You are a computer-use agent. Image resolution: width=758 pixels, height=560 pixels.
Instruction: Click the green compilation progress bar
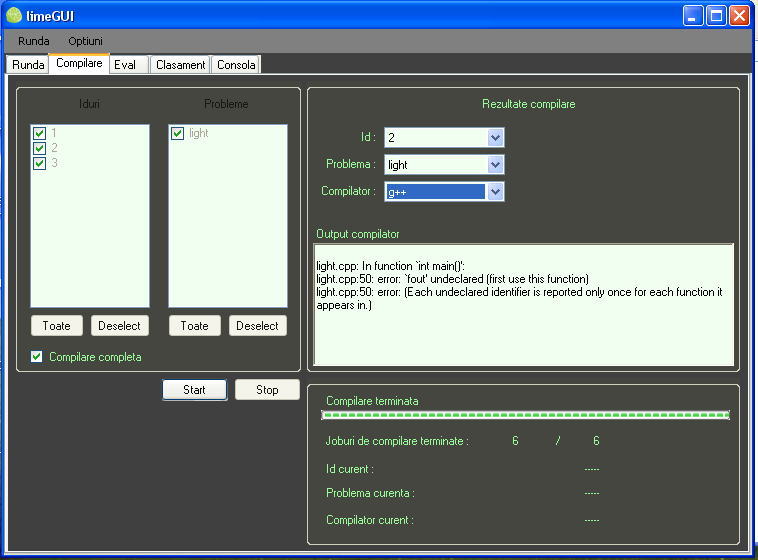(525, 415)
